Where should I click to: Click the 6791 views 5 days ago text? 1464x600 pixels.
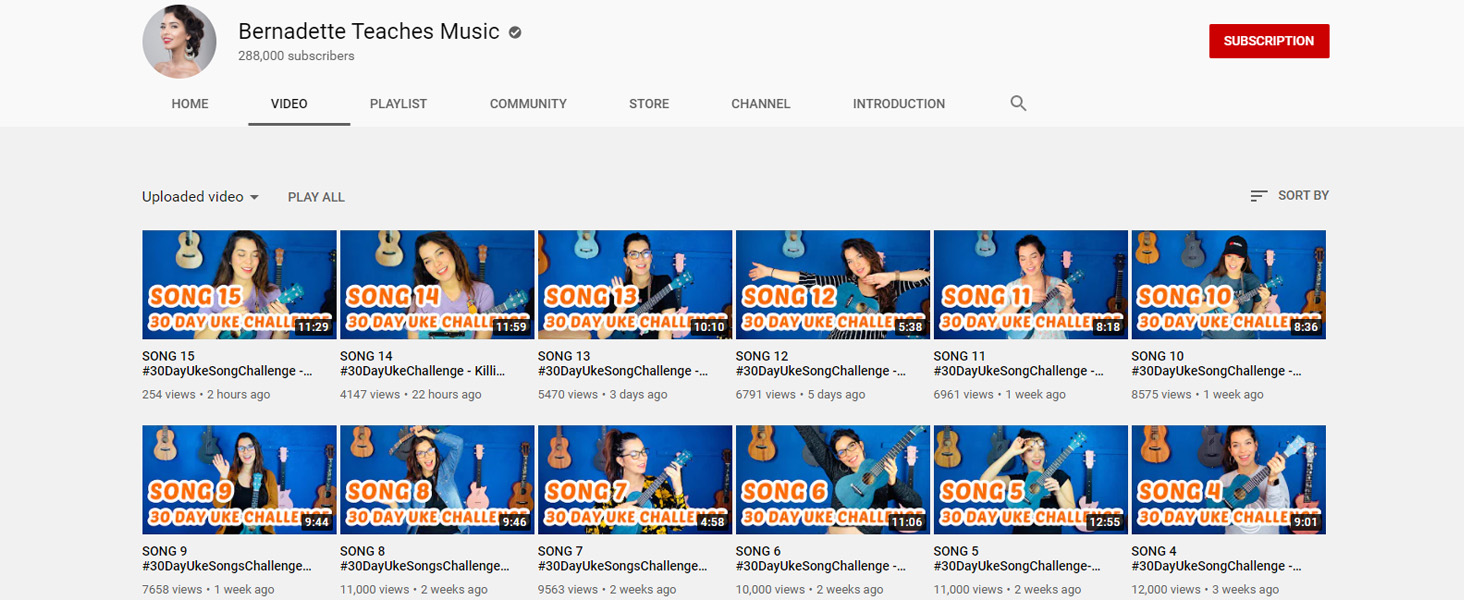tap(801, 395)
